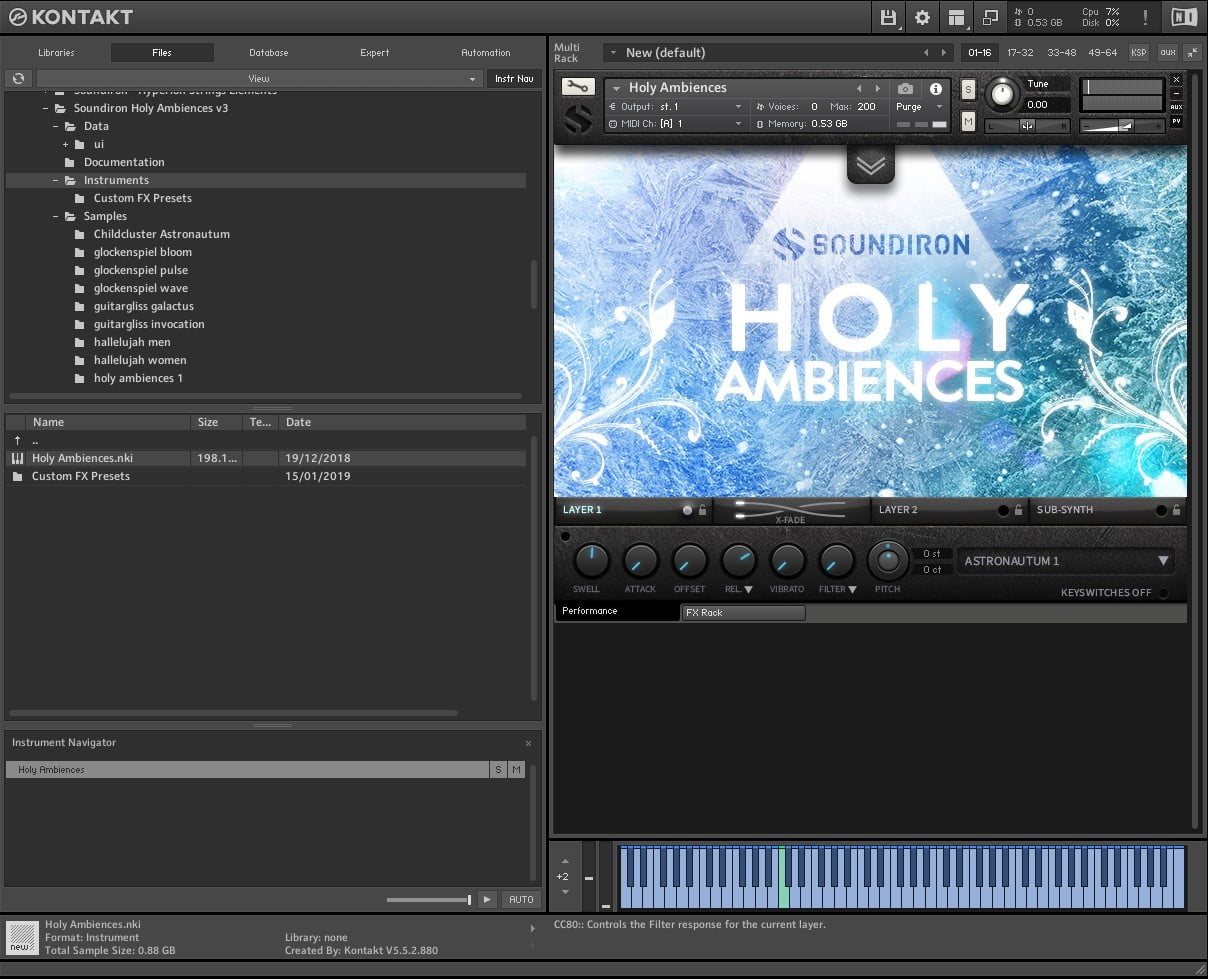Open the workspace layout panel icon
1208x979 pixels.
coord(957,17)
